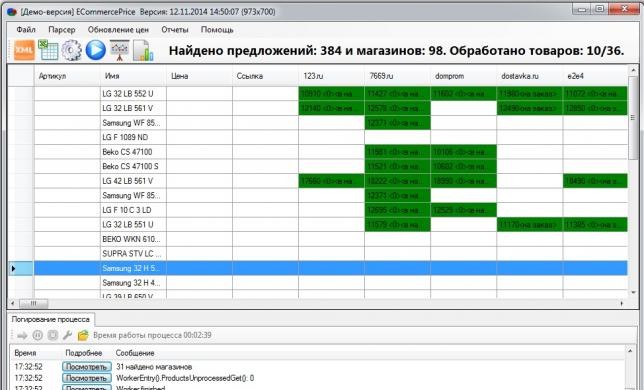Click the 7669.ru price for Beko CS 47100
This screenshot has height=390, width=644.
tap(398, 152)
